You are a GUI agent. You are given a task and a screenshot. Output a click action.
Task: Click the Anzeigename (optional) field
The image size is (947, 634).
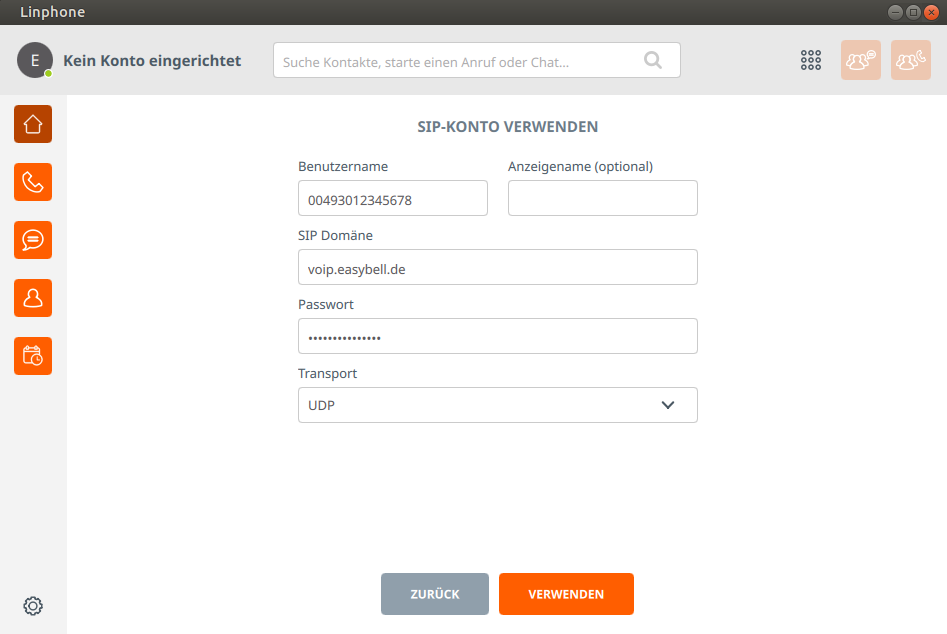tap(602, 198)
